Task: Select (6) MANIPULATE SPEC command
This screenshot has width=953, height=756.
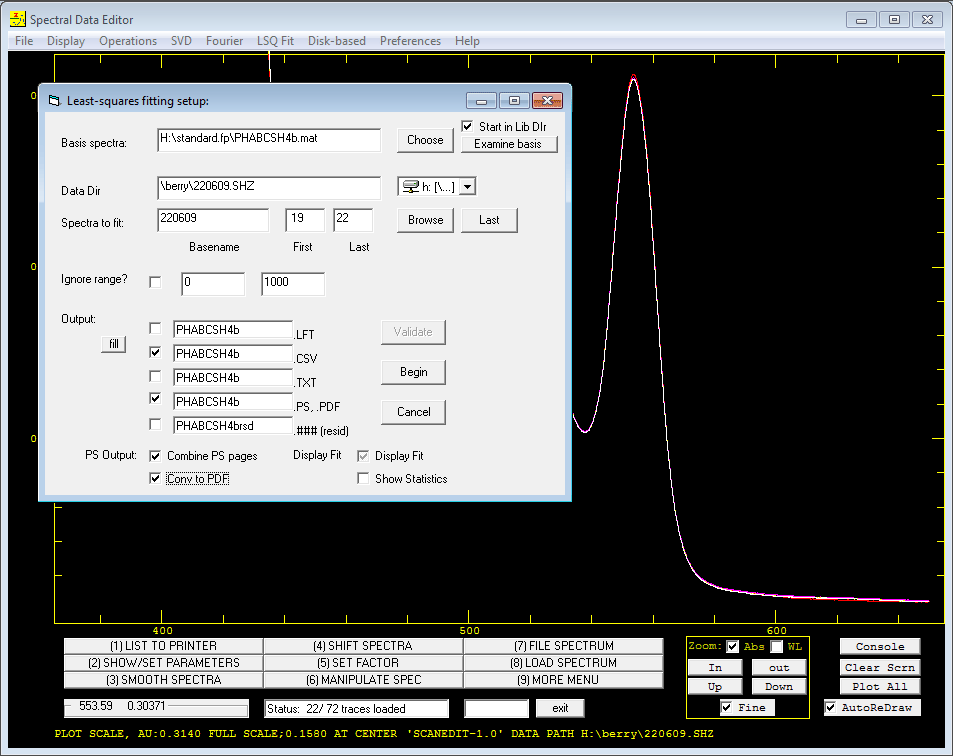Action: pyautogui.click(x=363, y=680)
